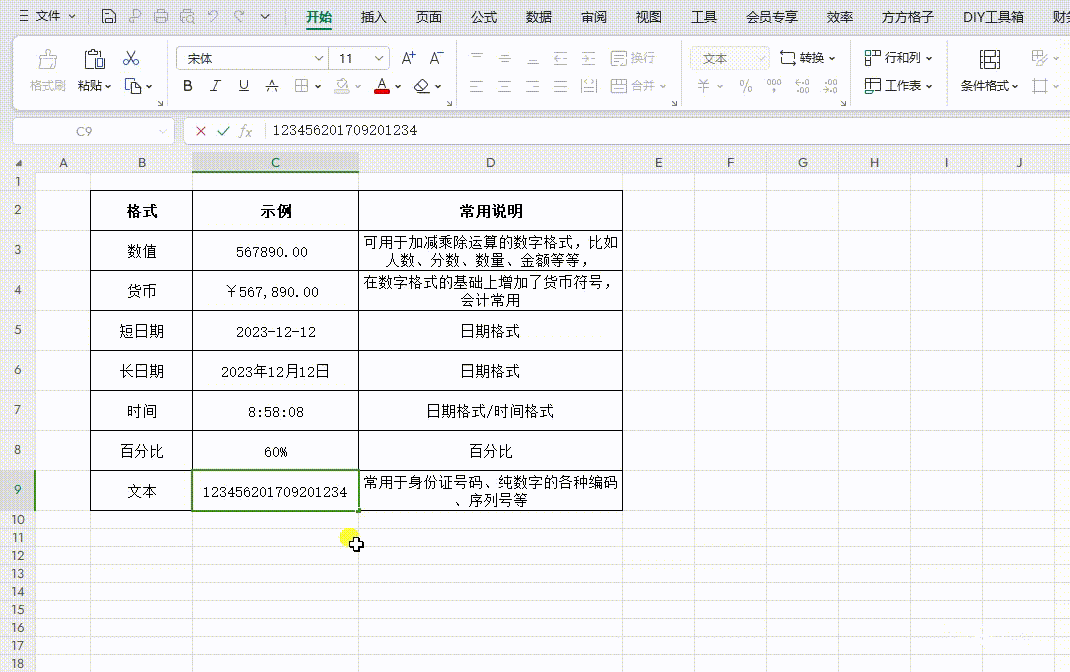Click the Save icon in quick access bar

click(109, 16)
